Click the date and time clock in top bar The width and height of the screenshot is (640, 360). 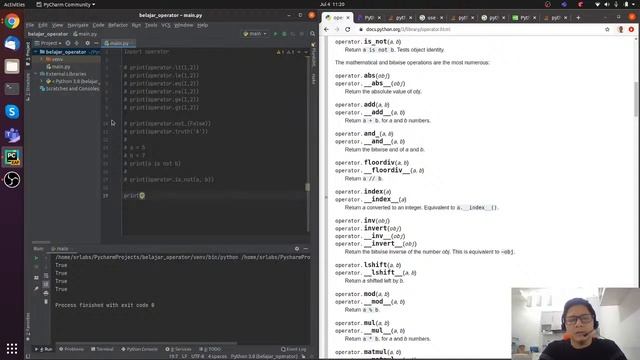click(332, 4)
